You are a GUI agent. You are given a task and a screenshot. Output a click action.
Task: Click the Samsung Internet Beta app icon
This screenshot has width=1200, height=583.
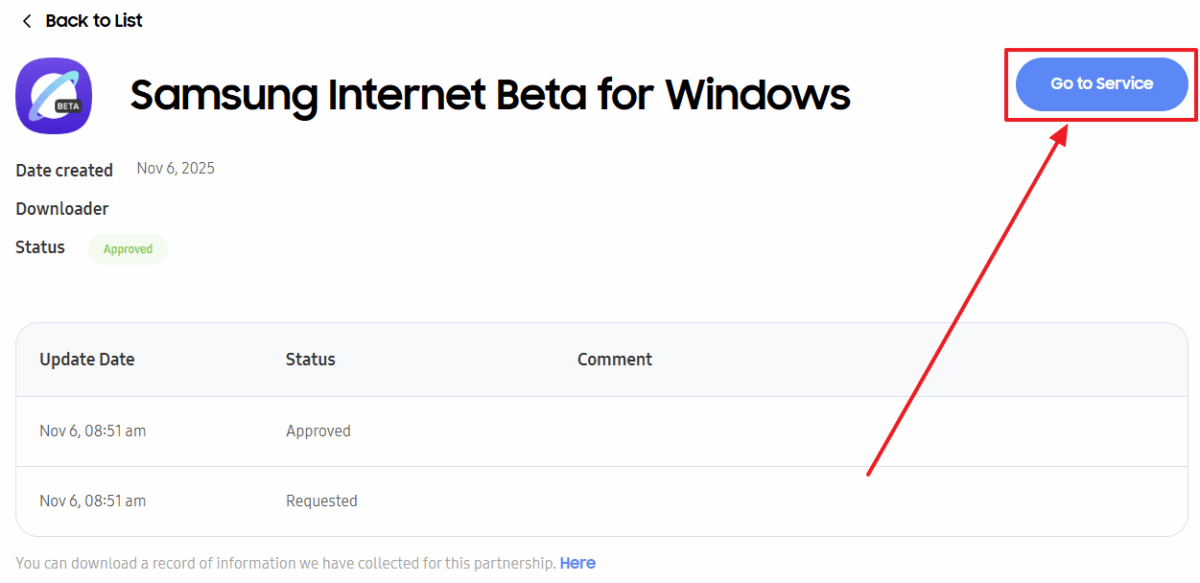coord(54,96)
